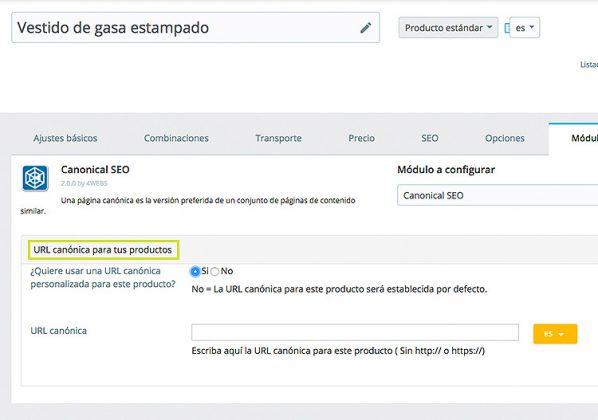
Task: Open the Producto estándar dropdown
Action: click(448, 27)
